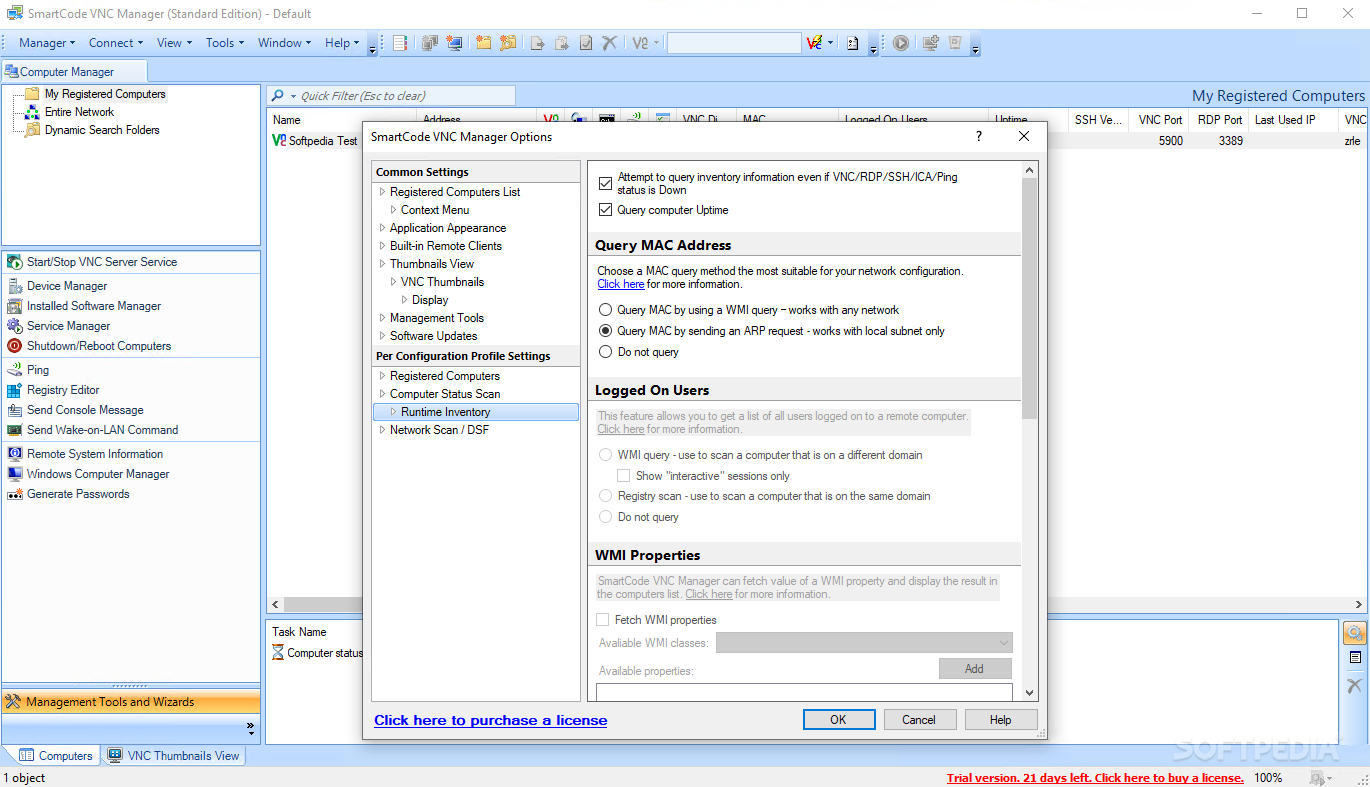The height and width of the screenshot is (787, 1370).
Task: Expand Management Tools node
Action: (x=382, y=318)
